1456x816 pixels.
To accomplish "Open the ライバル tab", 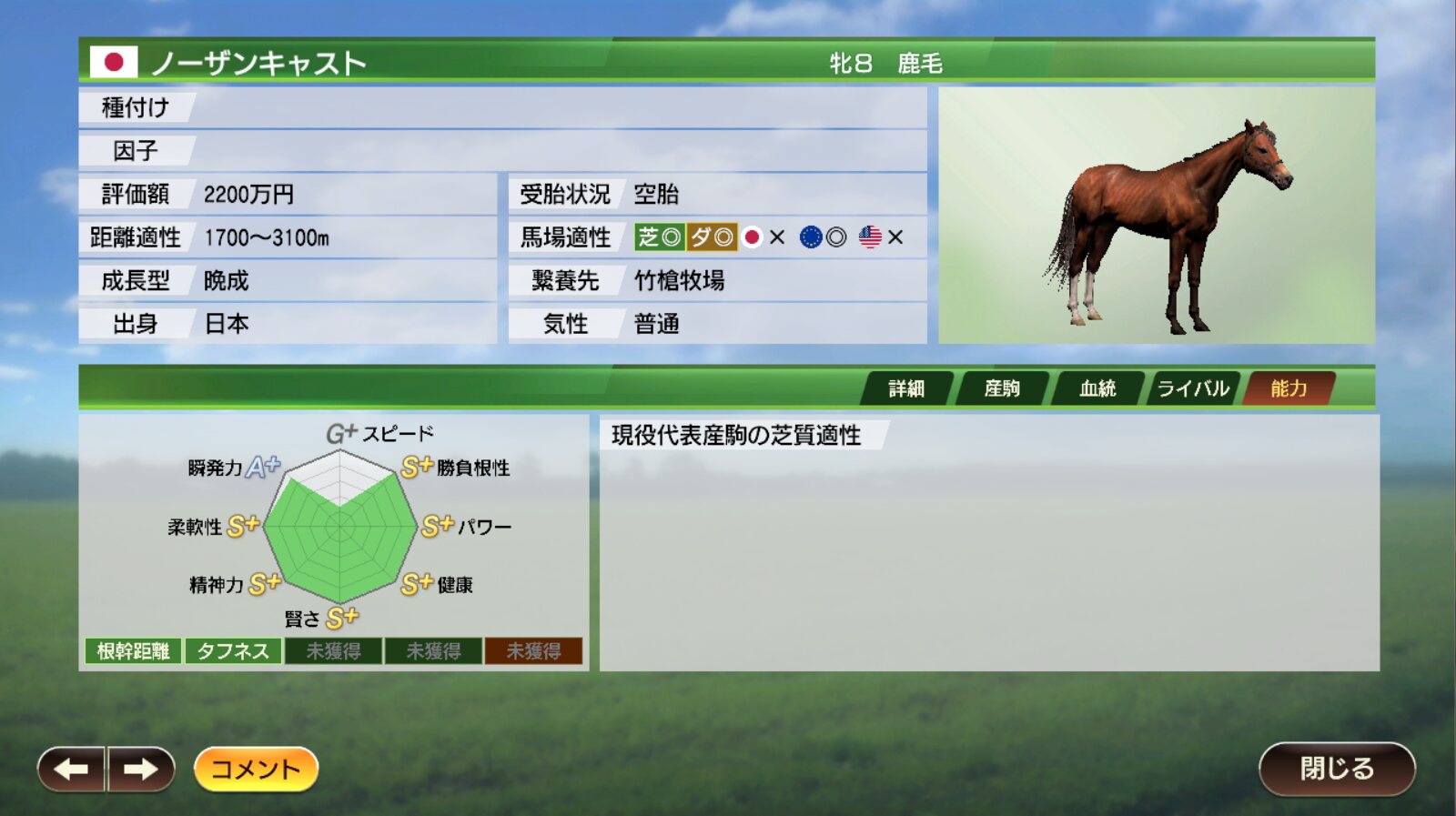I will coord(1193,388).
